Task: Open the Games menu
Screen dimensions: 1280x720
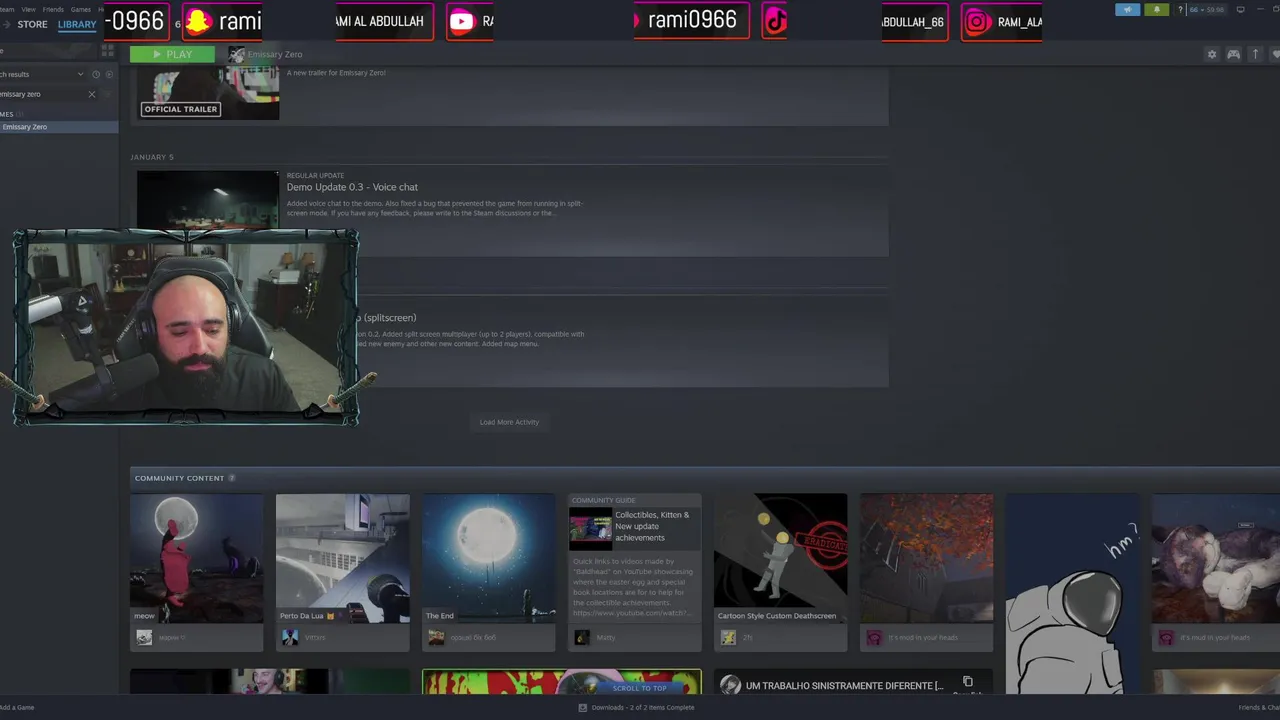Action: point(80,9)
